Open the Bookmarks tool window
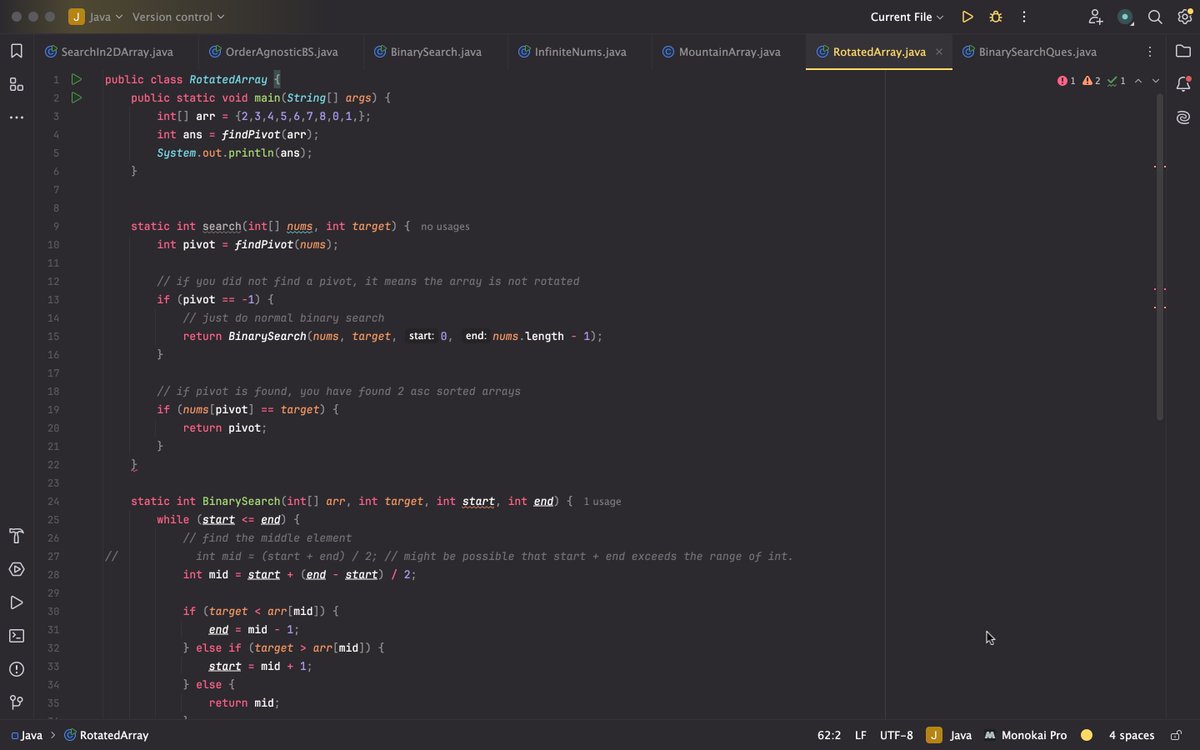Image resolution: width=1200 pixels, height=750 pixels. point(16,51)
